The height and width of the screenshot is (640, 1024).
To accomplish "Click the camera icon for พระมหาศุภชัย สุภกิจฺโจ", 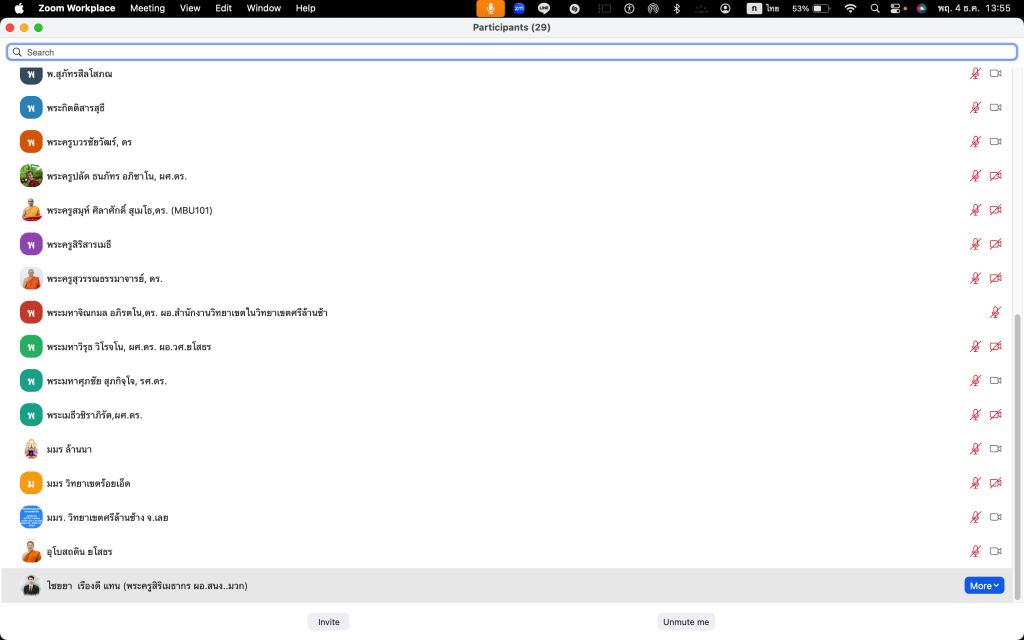I will (995, 381).
